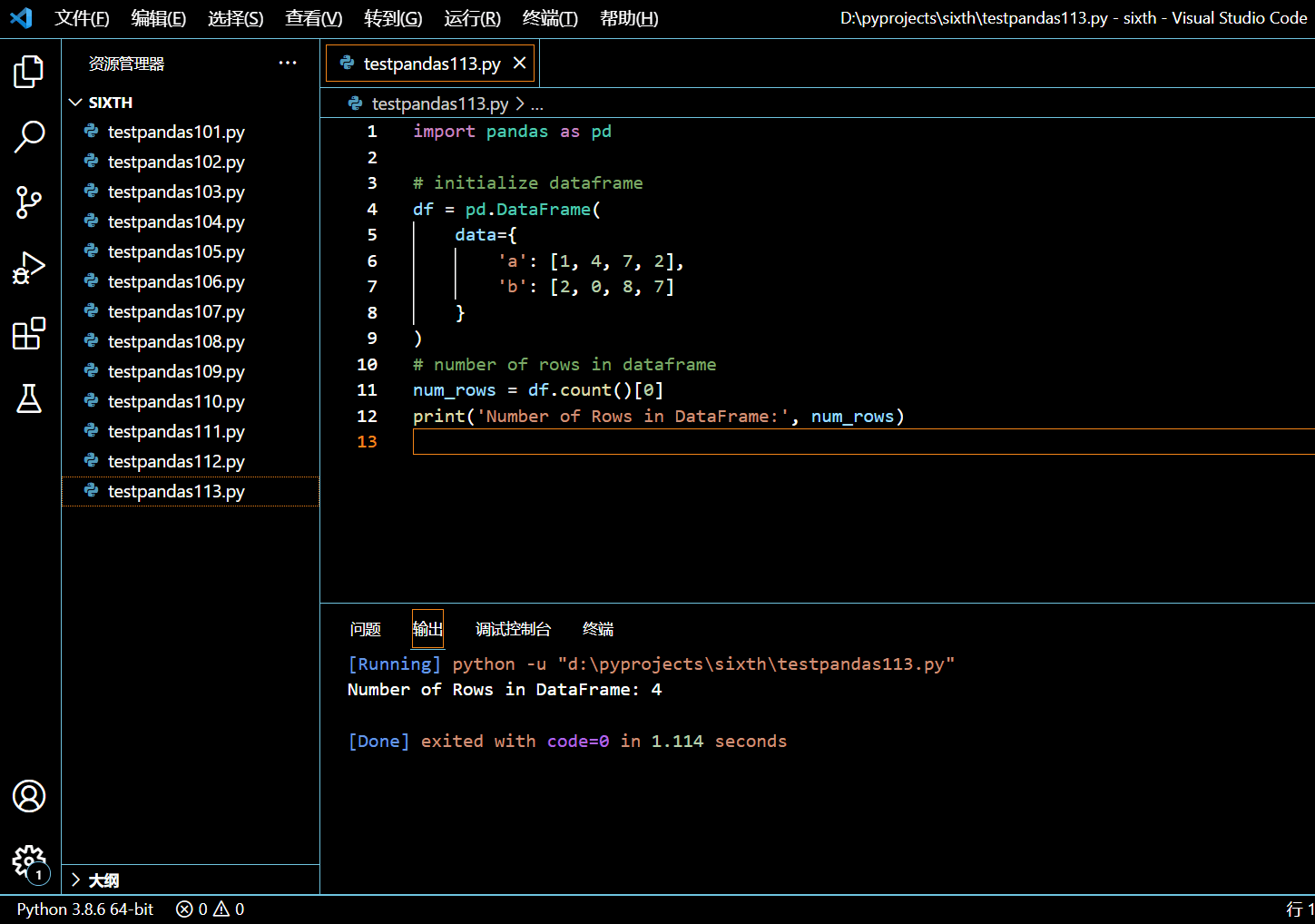1315x924 pixels.
Task: Click 'Number of Rows in DataFrame: 4' output
Action: click(505, 689)
